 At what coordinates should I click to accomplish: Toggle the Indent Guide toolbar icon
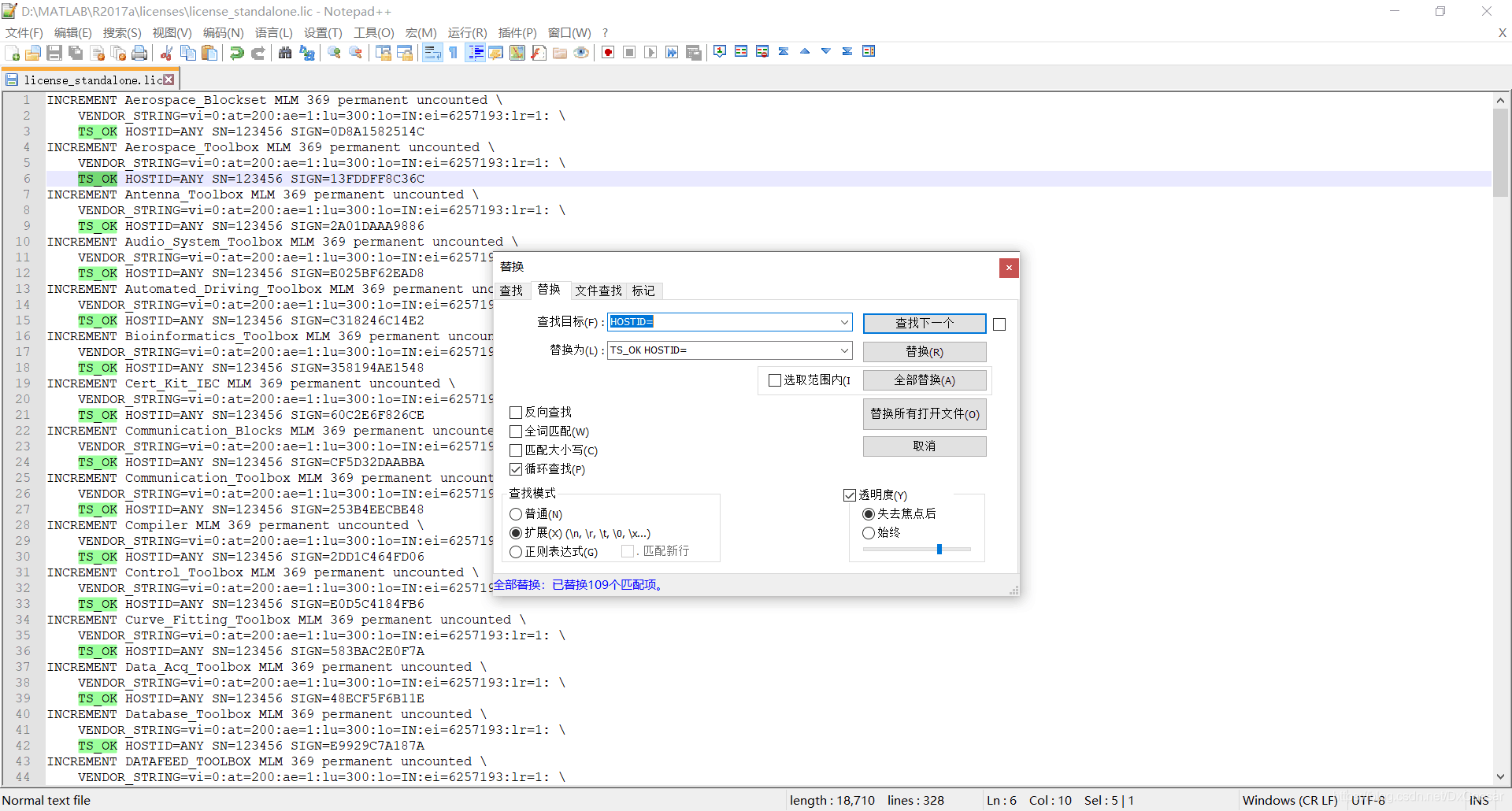coord(476,53)
